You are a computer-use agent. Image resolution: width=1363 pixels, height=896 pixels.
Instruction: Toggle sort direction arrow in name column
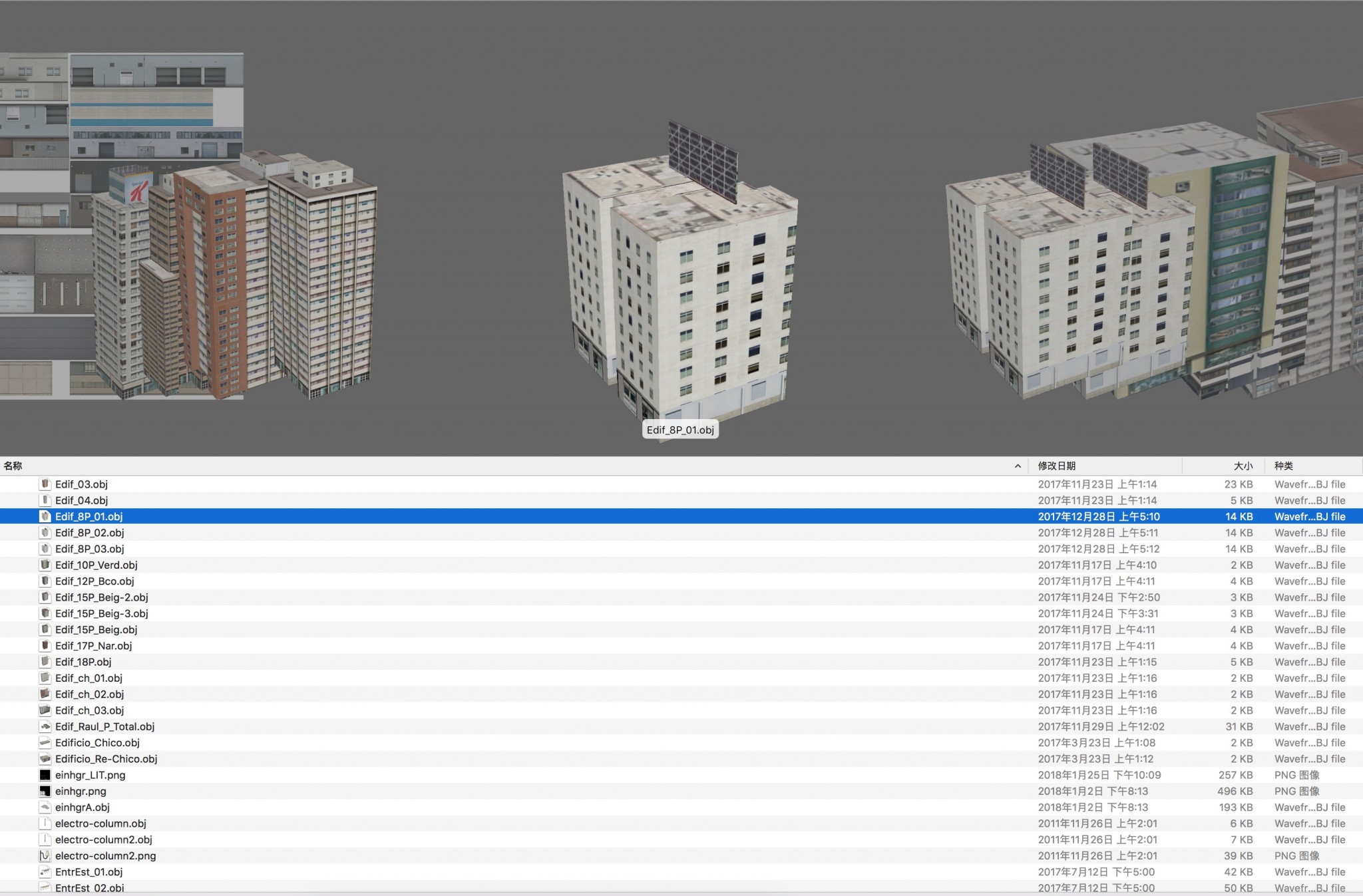tap(1018, 466)
